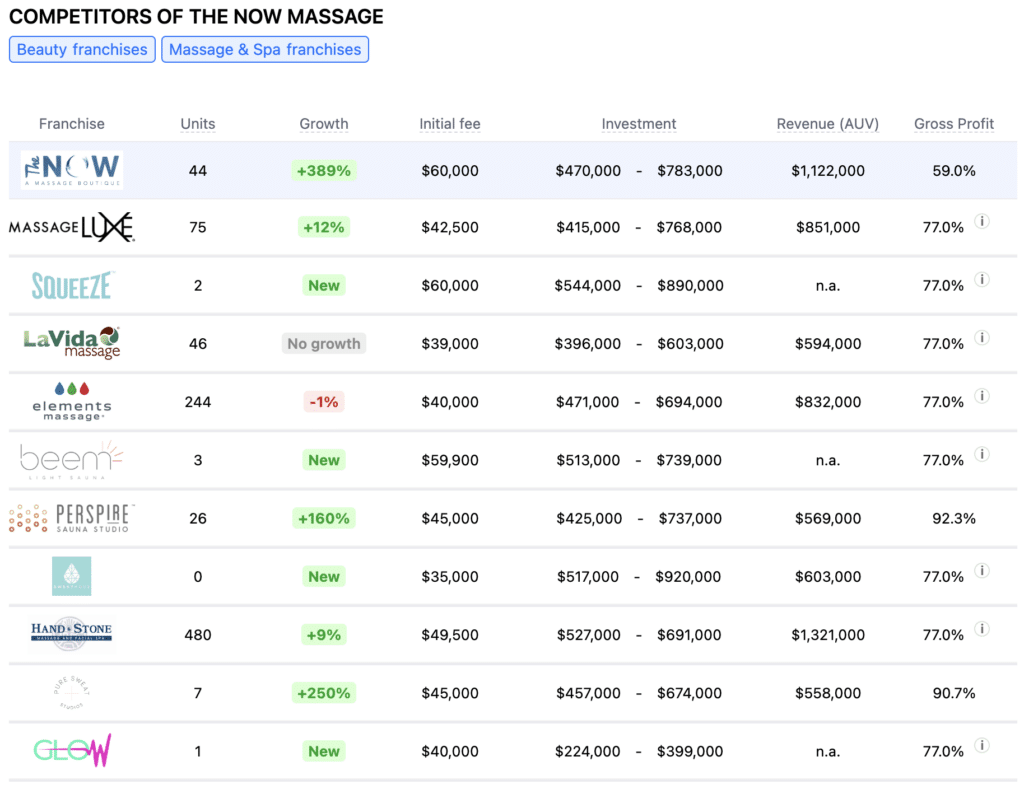Viewport: 1024px width, 794px height.
Task: Click the $49,500 initial fee
Action: click(x=450, y=635)
